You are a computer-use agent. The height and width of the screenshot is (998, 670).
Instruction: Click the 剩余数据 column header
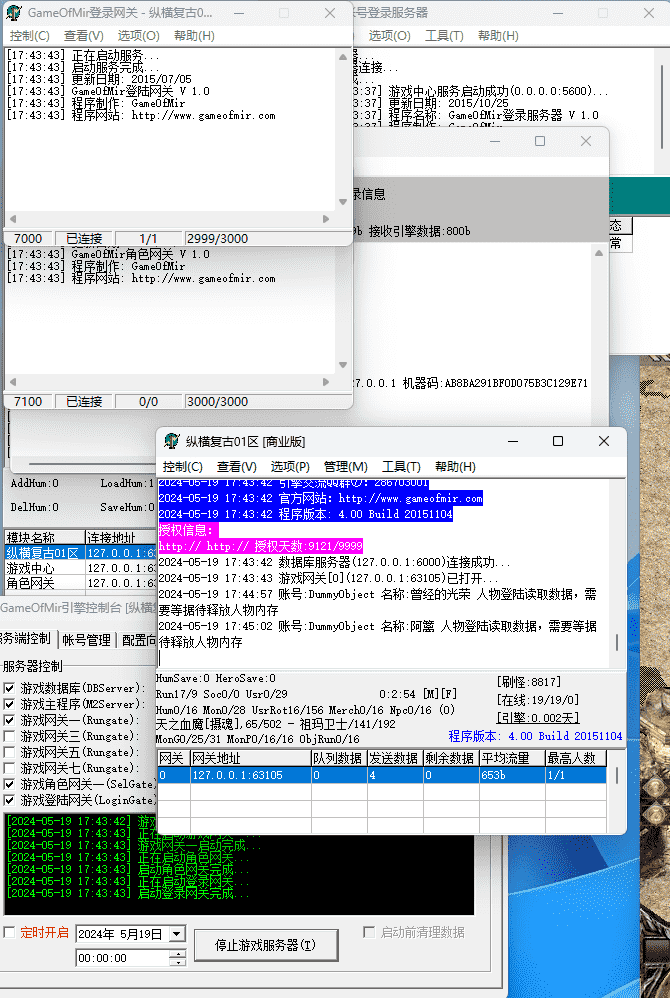451,758
